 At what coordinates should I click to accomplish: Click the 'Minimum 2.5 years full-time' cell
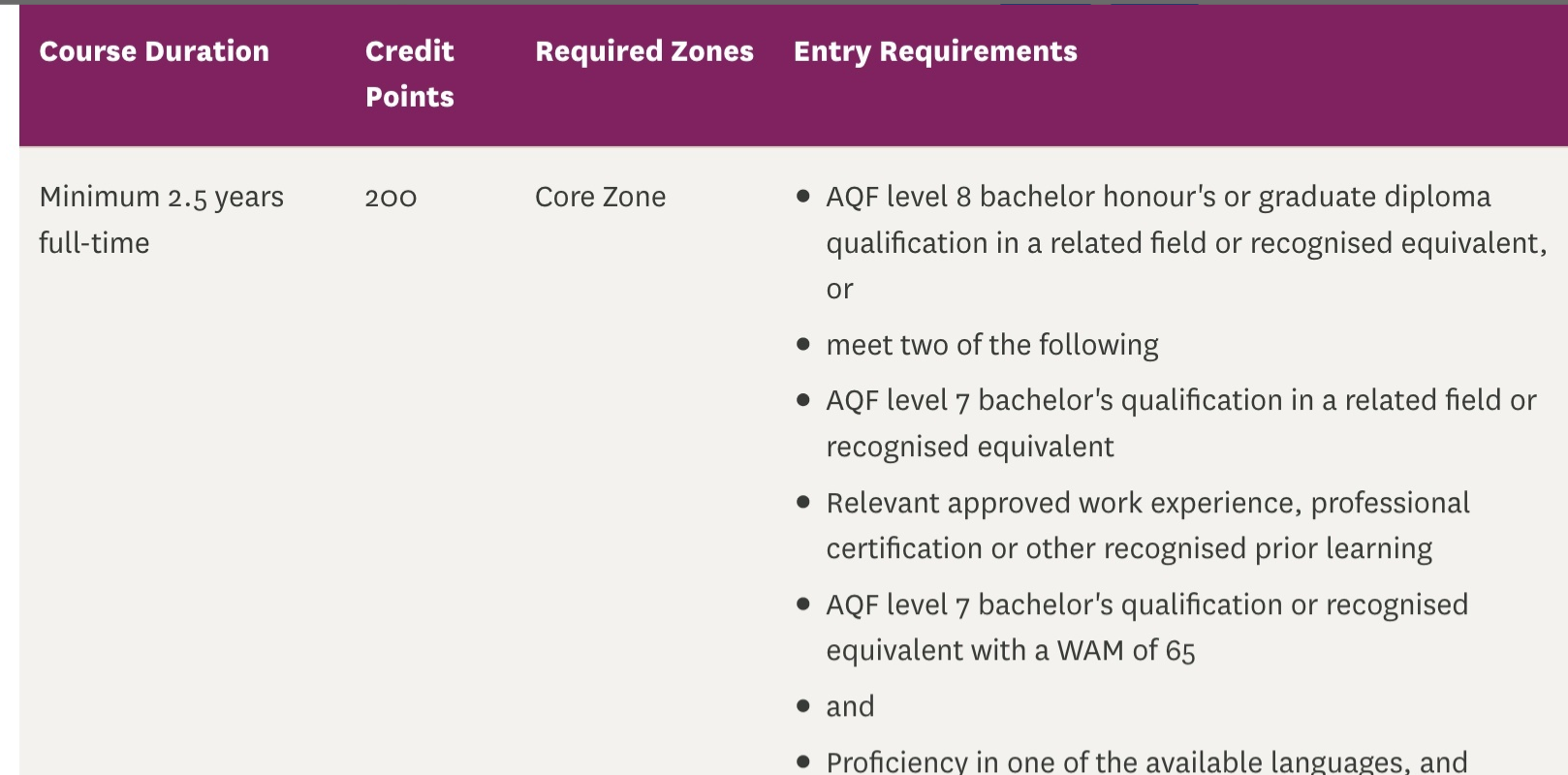tap(161, 219)
